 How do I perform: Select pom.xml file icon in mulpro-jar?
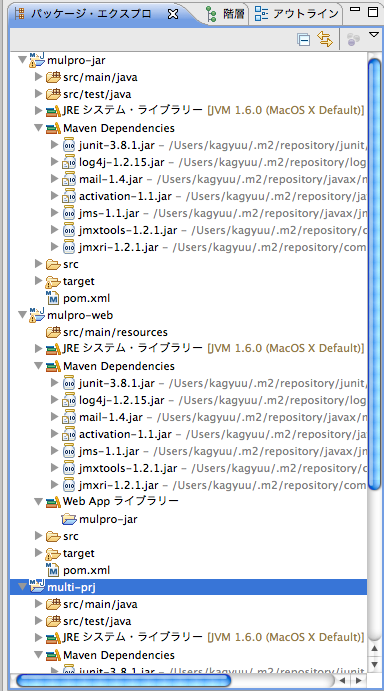(53, 298)
